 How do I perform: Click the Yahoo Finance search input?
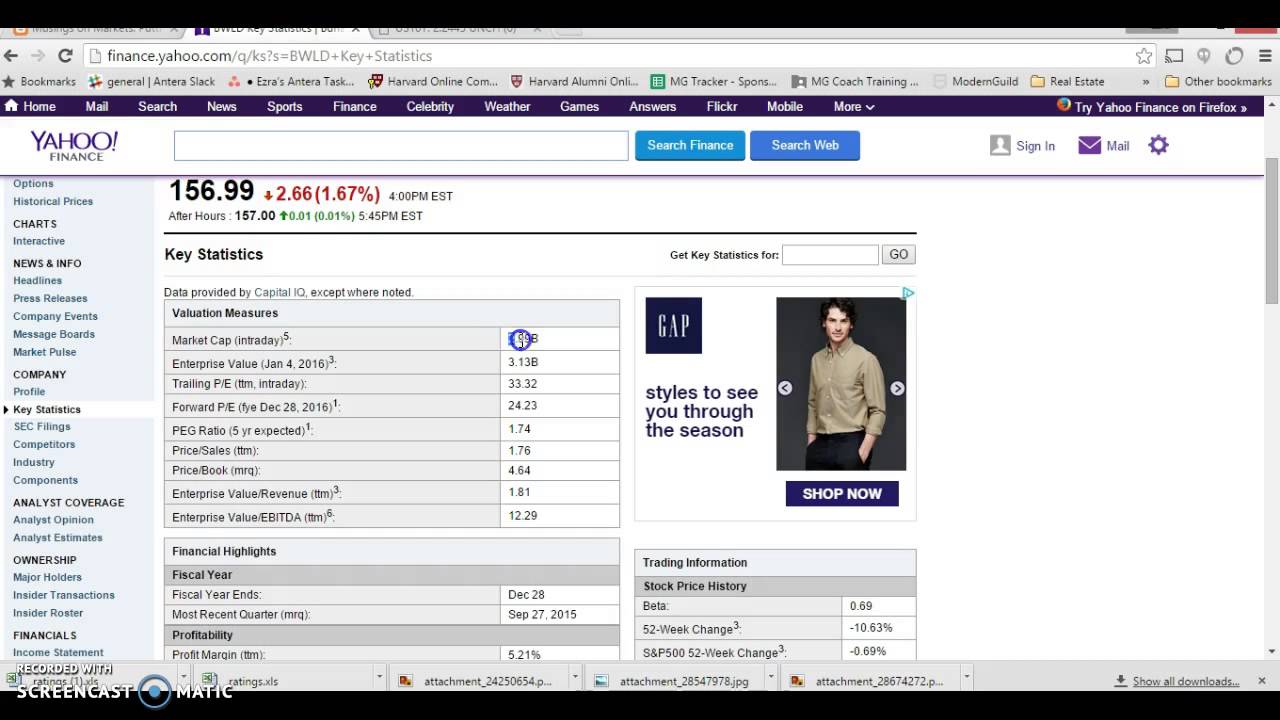(401, 145)
